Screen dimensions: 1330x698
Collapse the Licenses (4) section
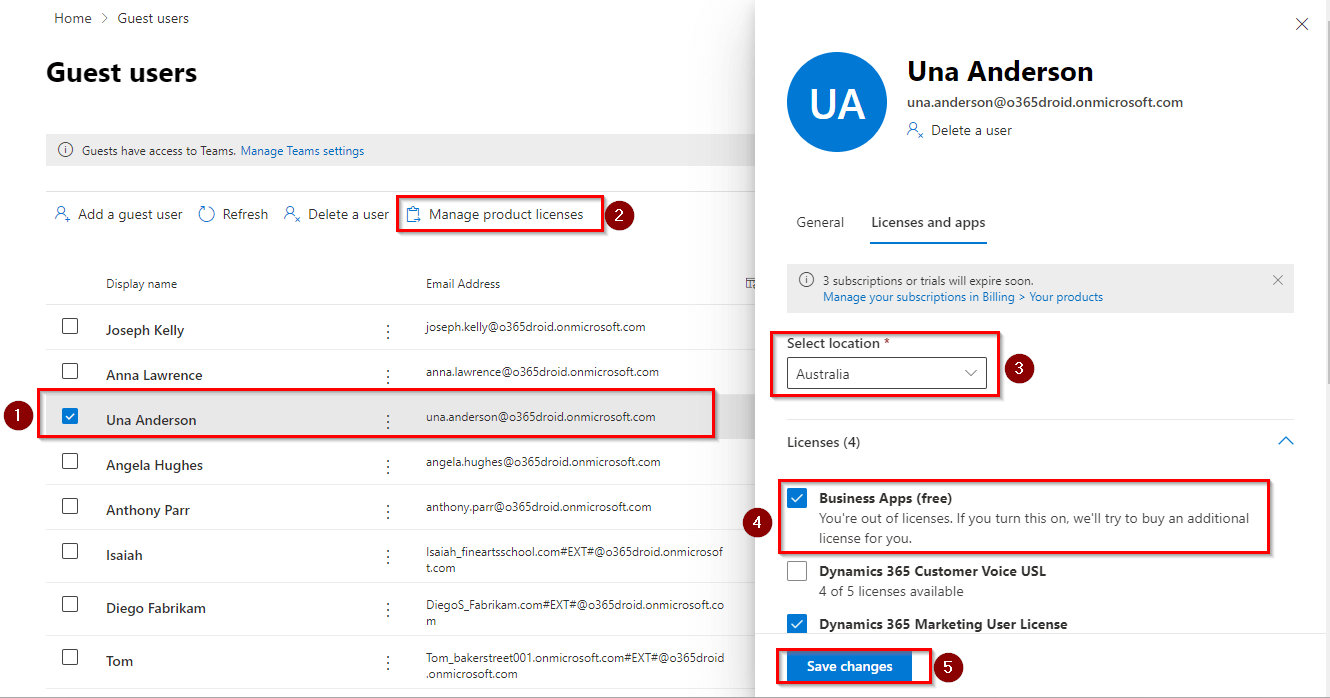(1285, 441)
